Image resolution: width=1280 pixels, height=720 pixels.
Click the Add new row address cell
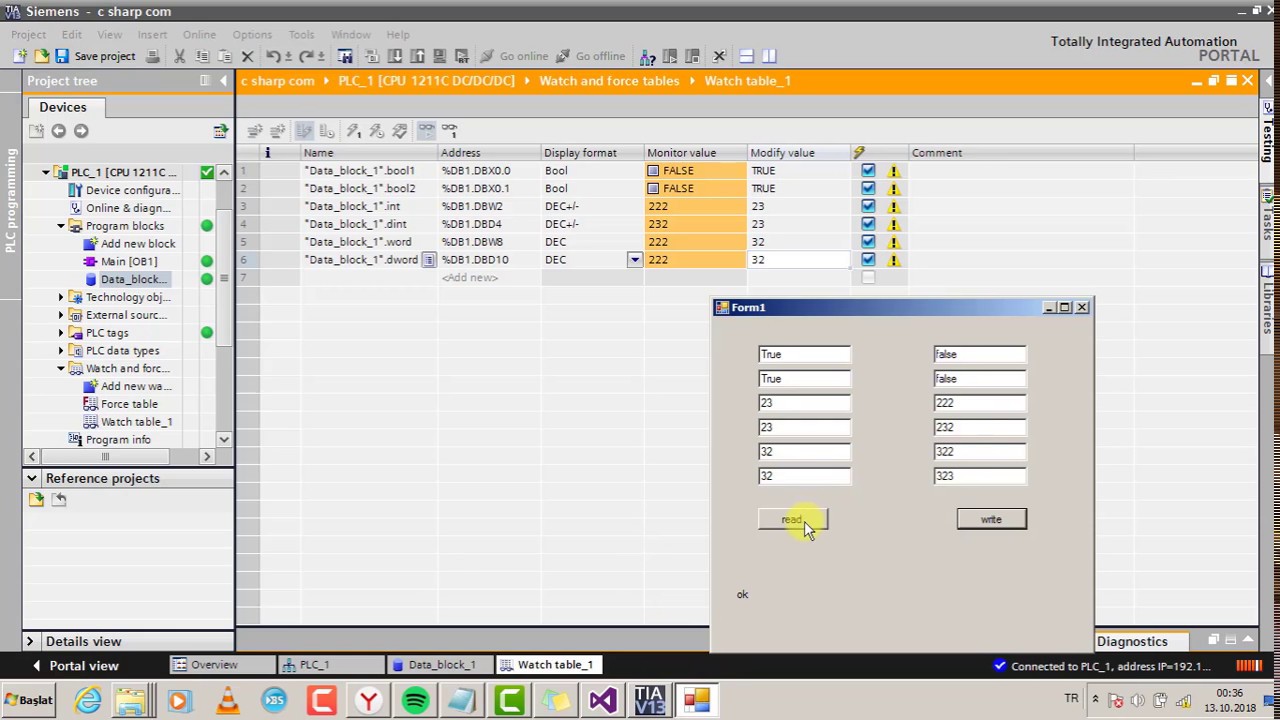pyautogui.click(x=489, y=278)
